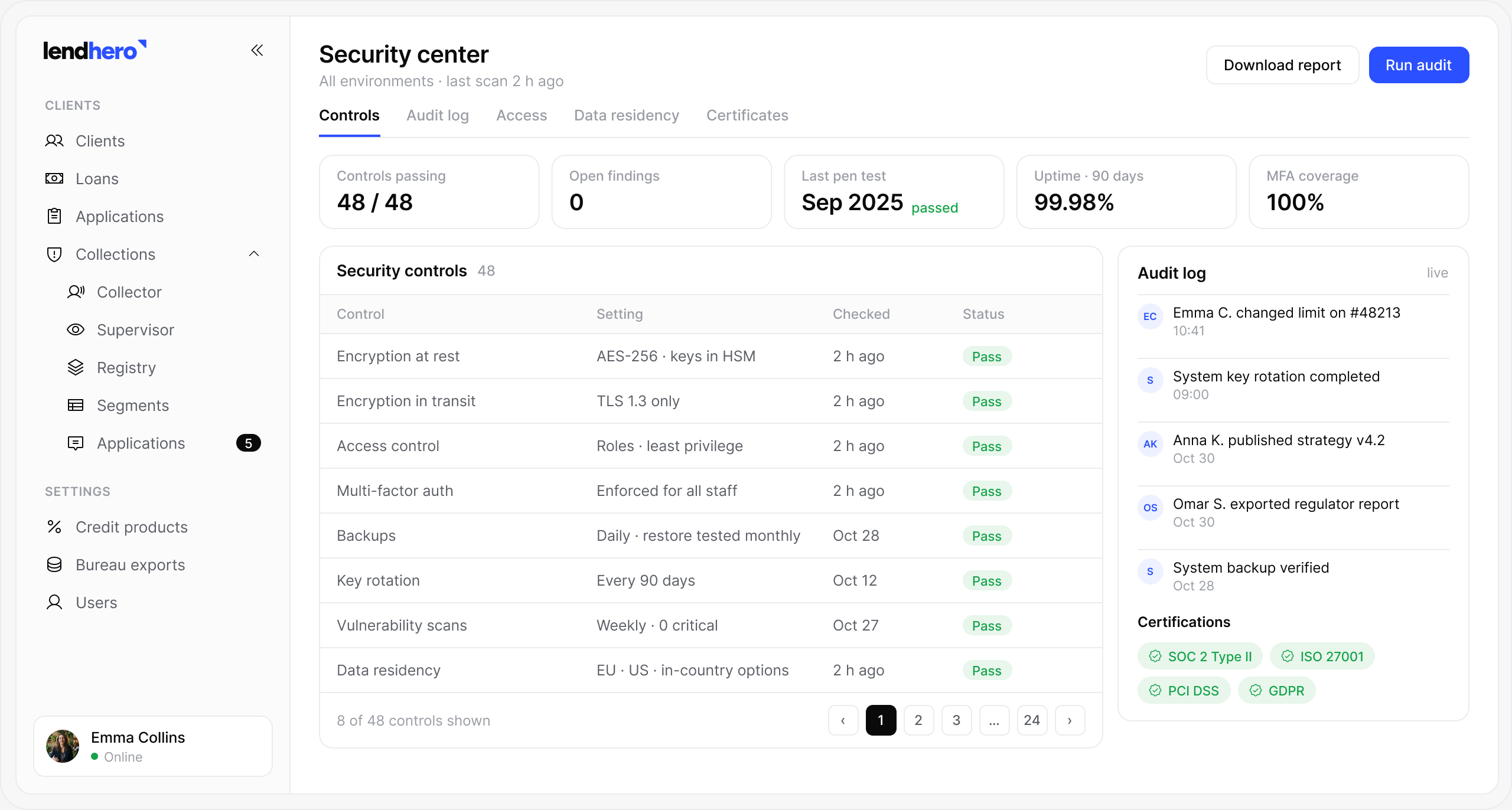This screenshot has height=810, width=1512.
Task: Click the pagination ellipsis button
Action: coord(994,720)
